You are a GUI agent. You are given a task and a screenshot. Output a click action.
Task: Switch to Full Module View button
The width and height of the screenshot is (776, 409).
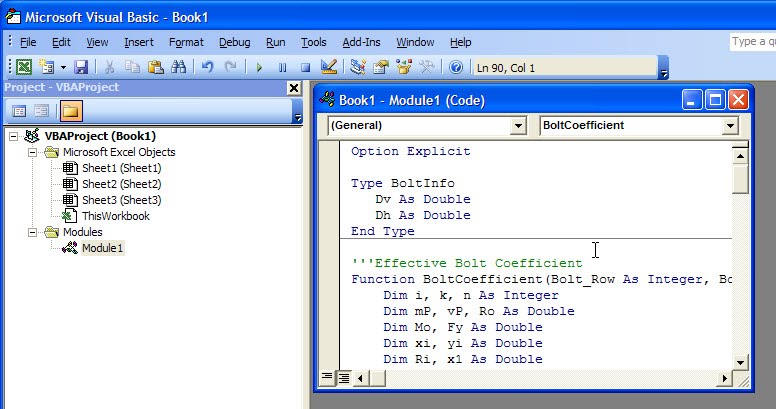343,378
